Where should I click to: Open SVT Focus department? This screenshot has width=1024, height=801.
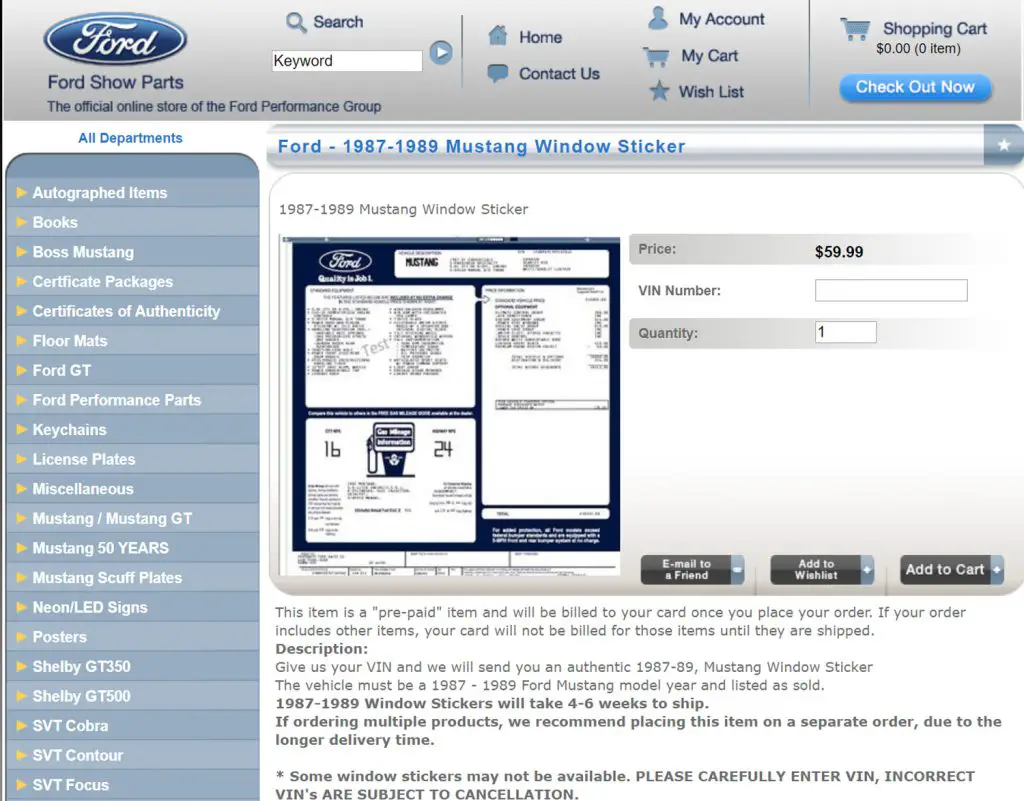pyautogui.click(x=71, y=785)
